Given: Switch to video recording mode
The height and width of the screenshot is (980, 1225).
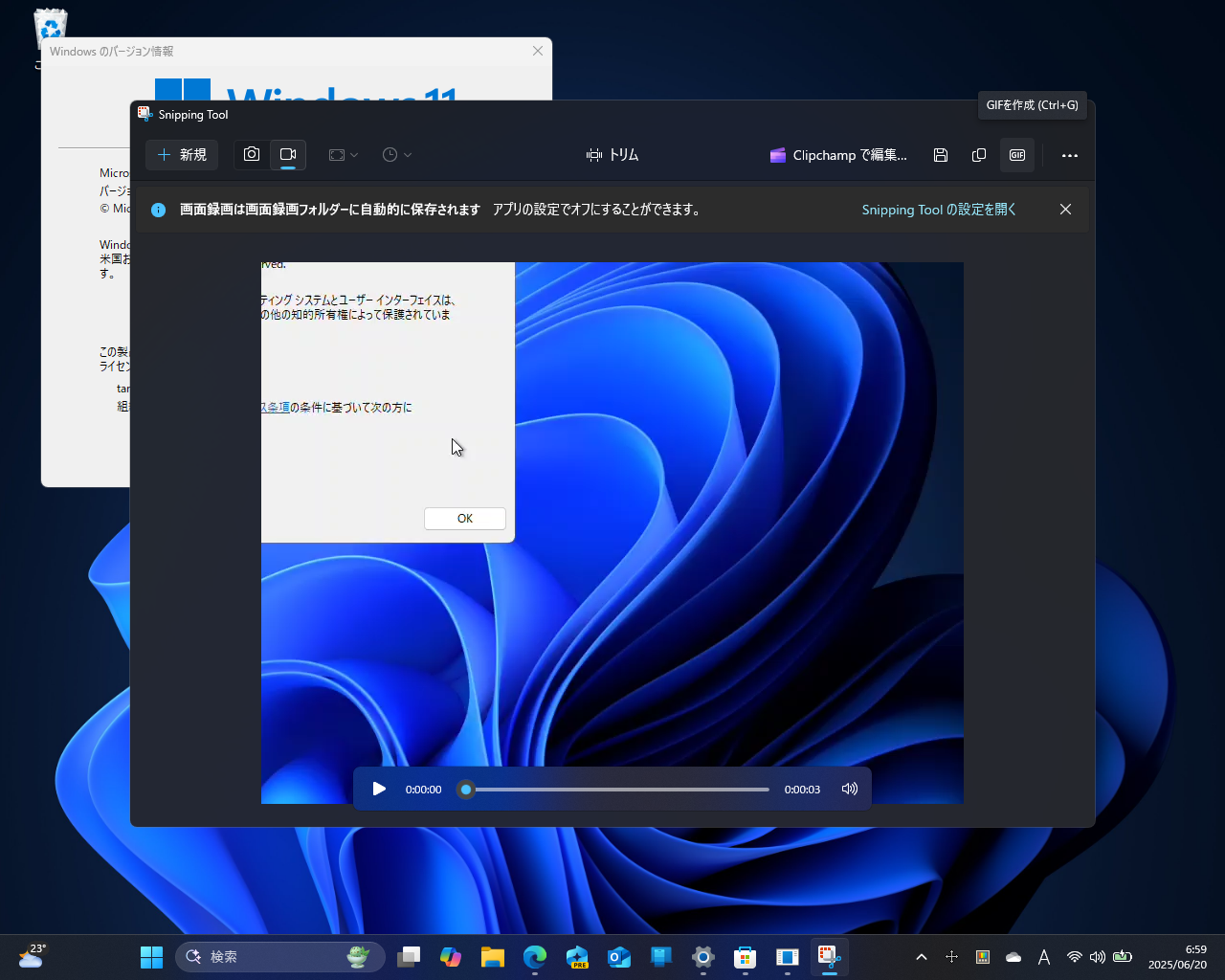Looking at the screenshot, I should tap(287, 154).
